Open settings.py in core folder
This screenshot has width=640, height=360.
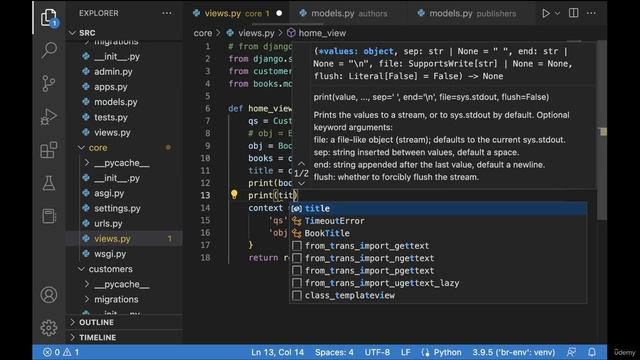117,208
